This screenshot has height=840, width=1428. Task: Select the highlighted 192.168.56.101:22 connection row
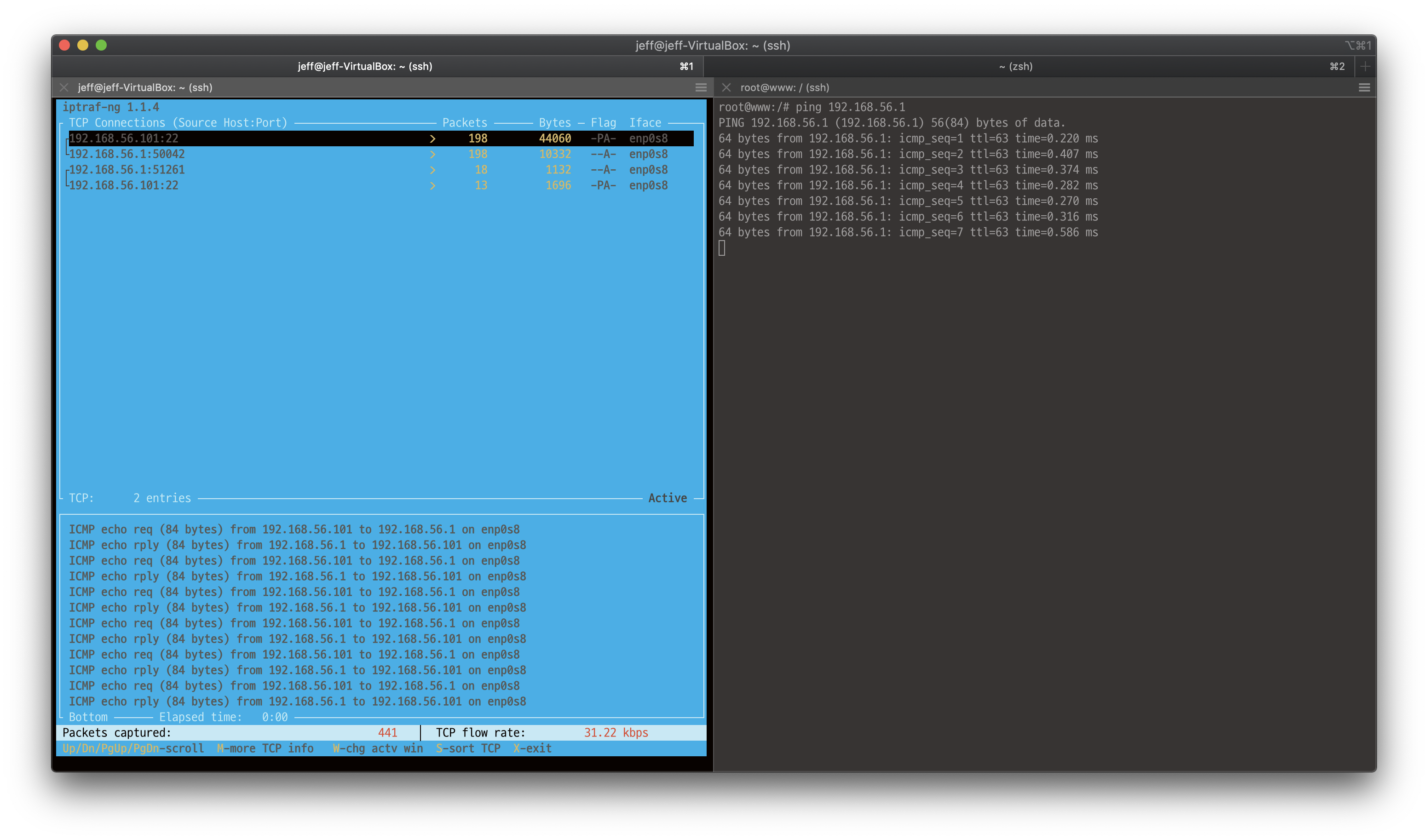point(124,138)
